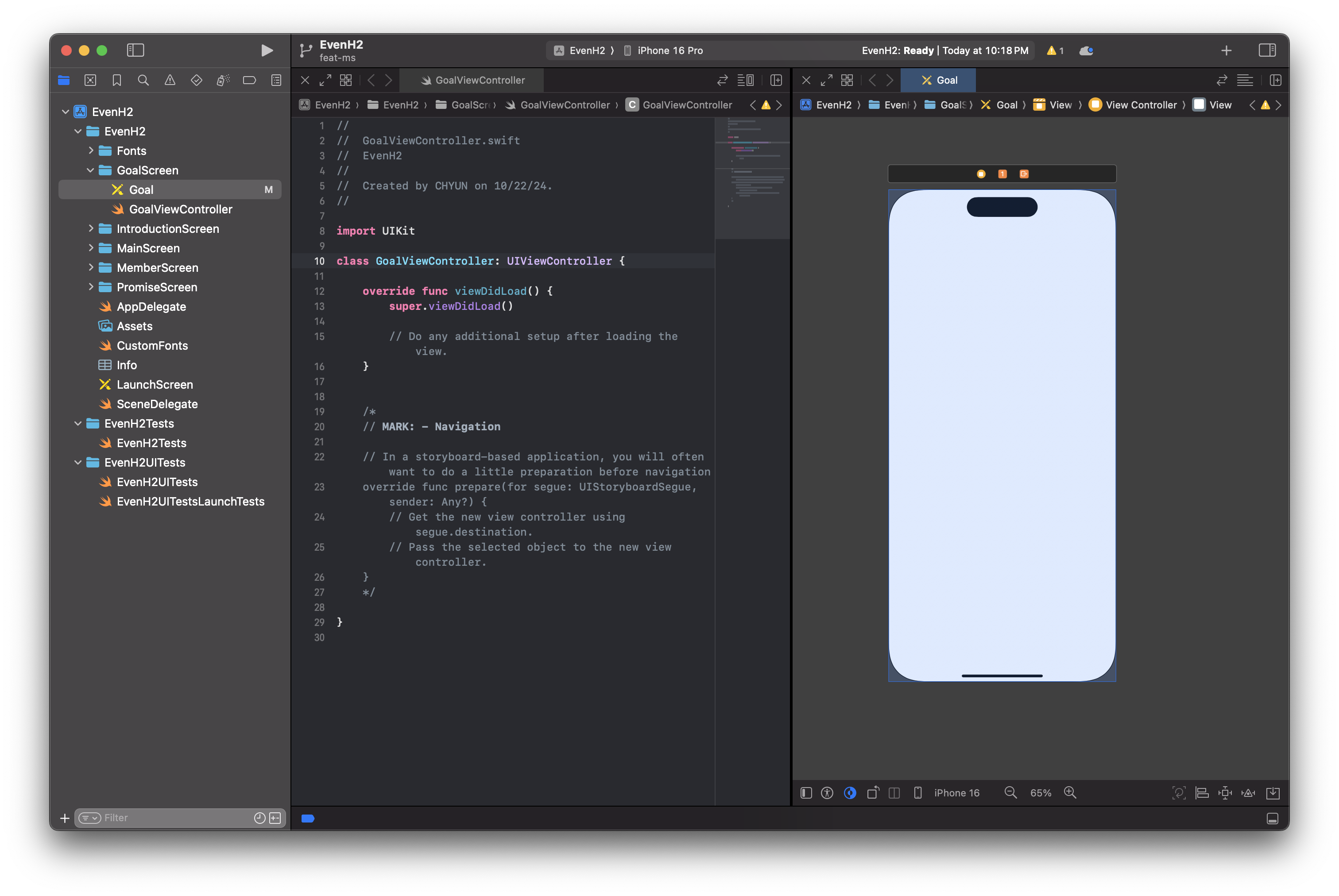
Task: Click the Add library plus button
Action: (x=1226, y=50)
